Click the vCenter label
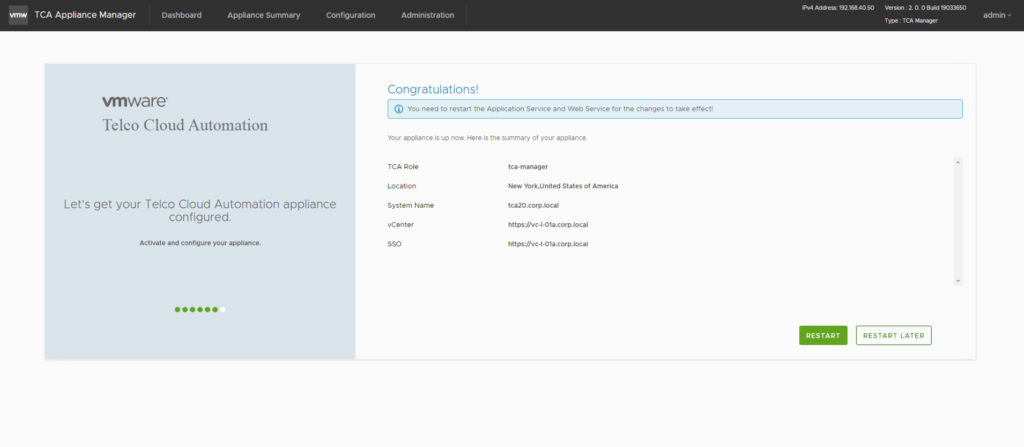1024x447 pixels. (400, 225)
